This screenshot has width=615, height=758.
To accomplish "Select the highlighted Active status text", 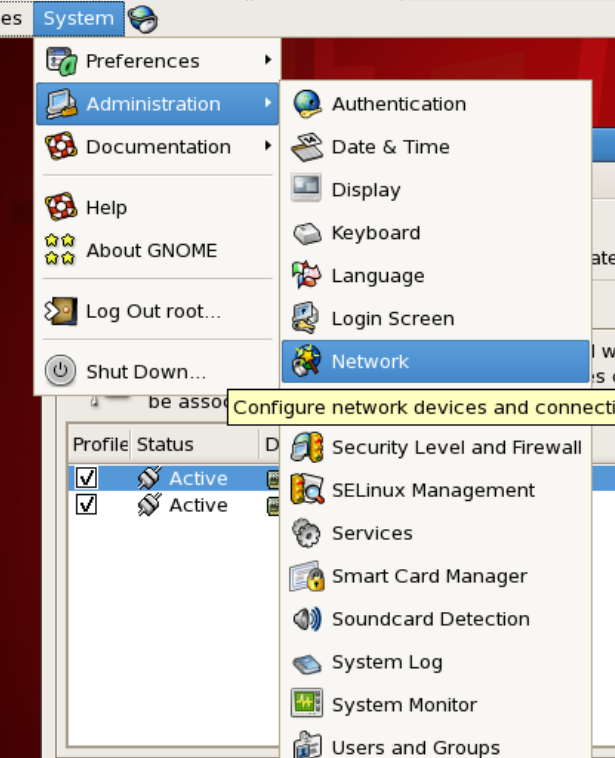I will (x=198, y=478).
